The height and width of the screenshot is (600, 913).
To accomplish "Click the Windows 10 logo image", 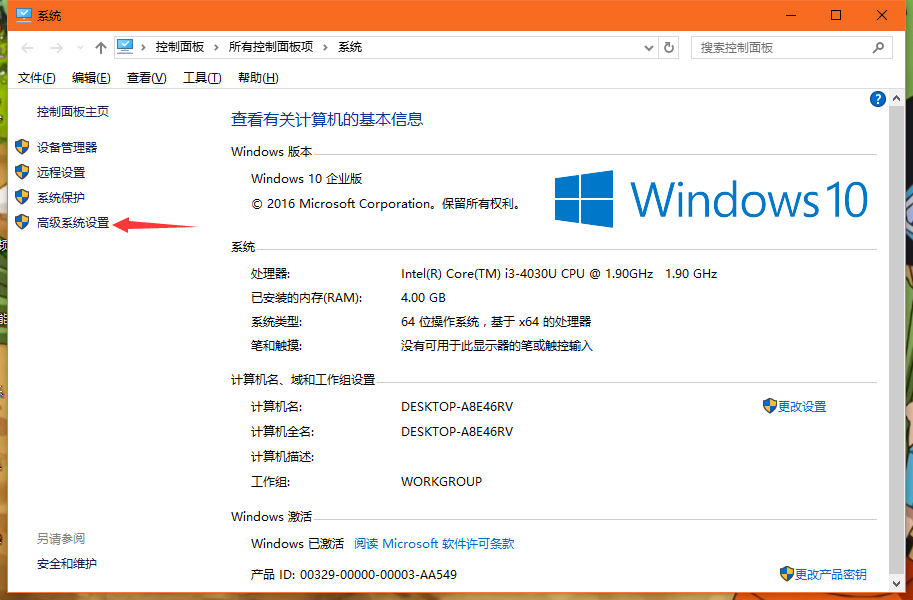I will 711,199.
